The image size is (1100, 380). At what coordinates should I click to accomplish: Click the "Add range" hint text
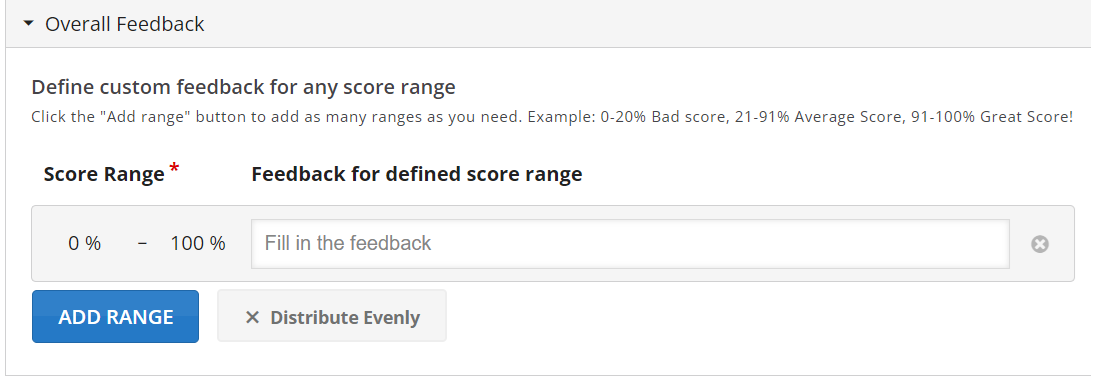[x=279, y=117]
